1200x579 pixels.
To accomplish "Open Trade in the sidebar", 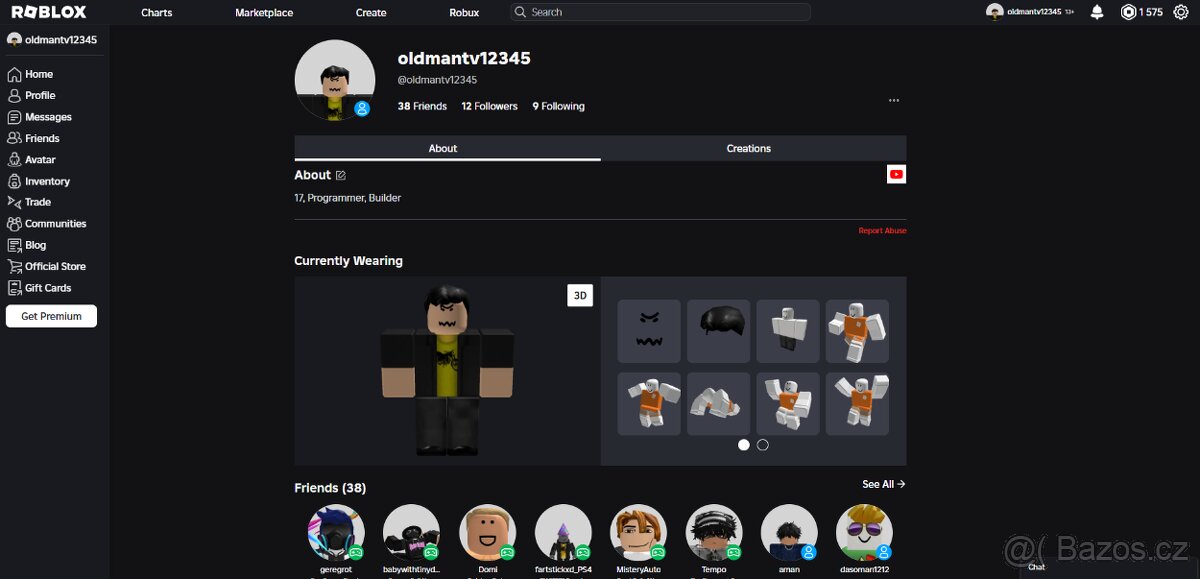I will [x=30, y=202].
